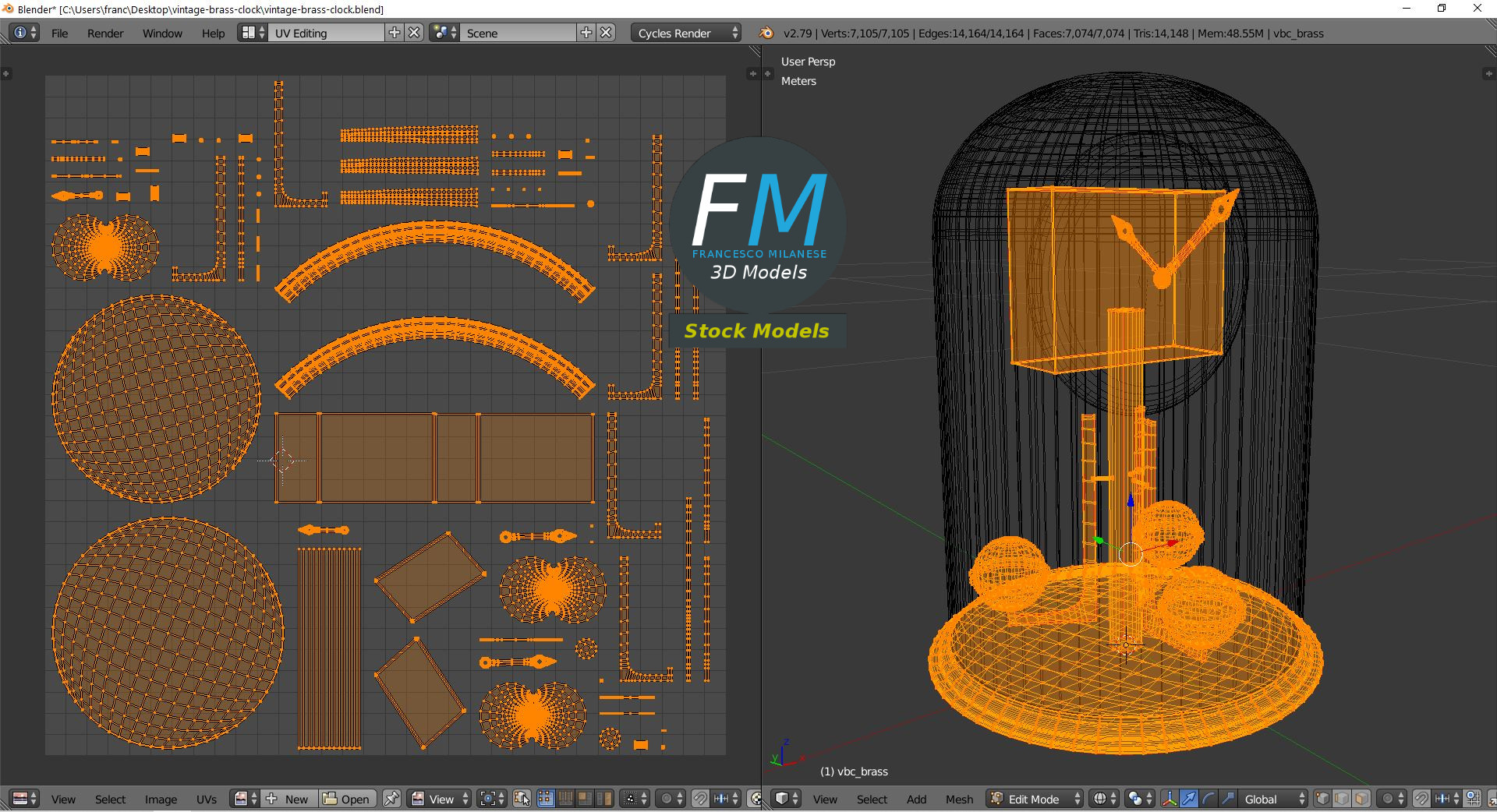Open the Edit Mode dropdown

pos(1035,799)
